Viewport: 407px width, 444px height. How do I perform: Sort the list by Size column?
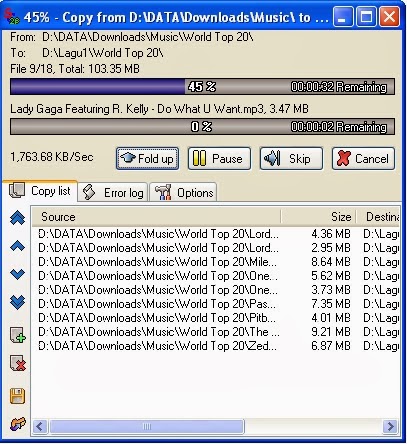point(319,217)
